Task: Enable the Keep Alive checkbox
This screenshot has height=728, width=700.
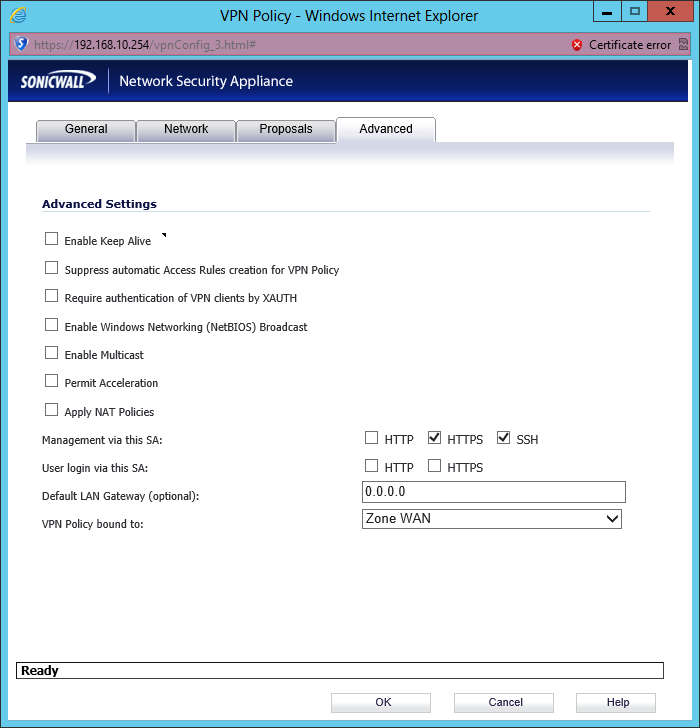Action: (x=52, y=240)
